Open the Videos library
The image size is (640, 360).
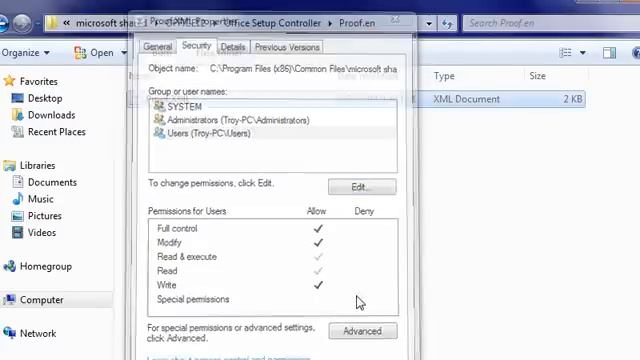coord(42,232)
